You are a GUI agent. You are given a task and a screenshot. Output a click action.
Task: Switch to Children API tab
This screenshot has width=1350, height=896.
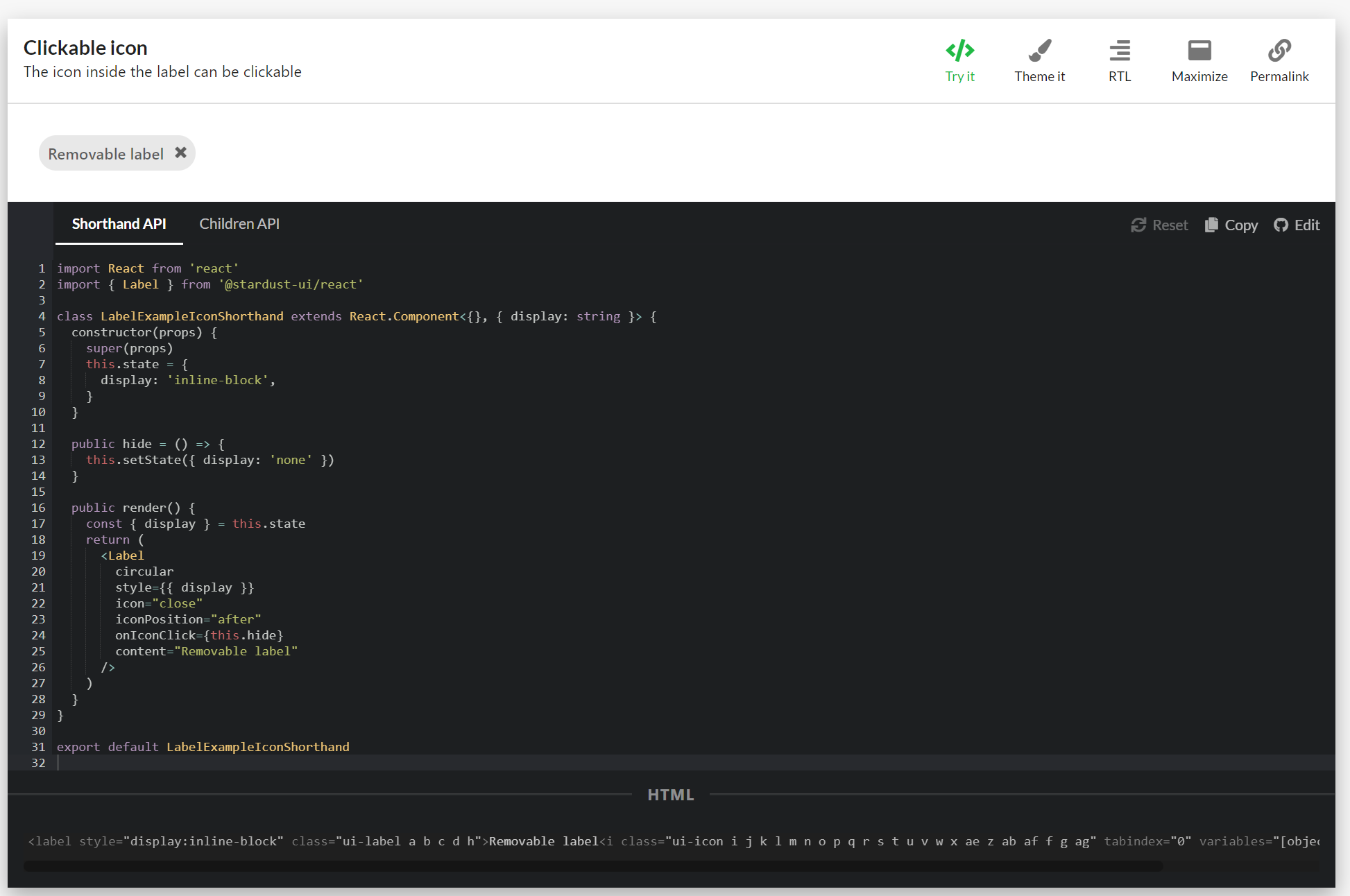tap(239, 224)
